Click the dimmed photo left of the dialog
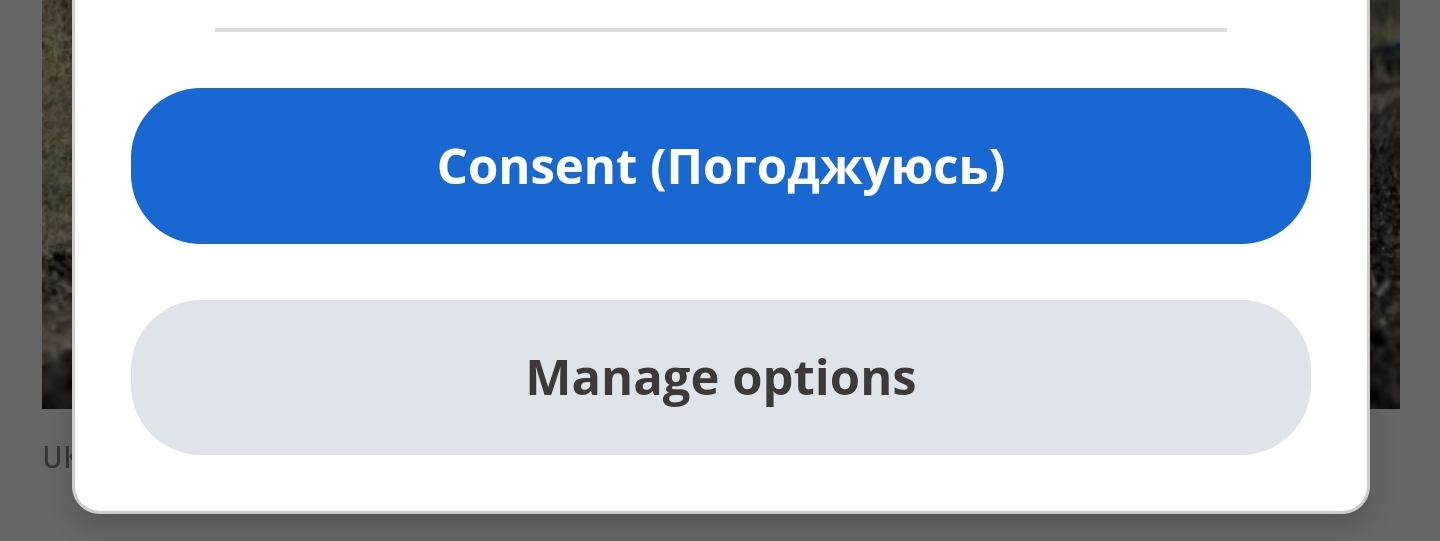1440x541 pixels. click(56, 200)
